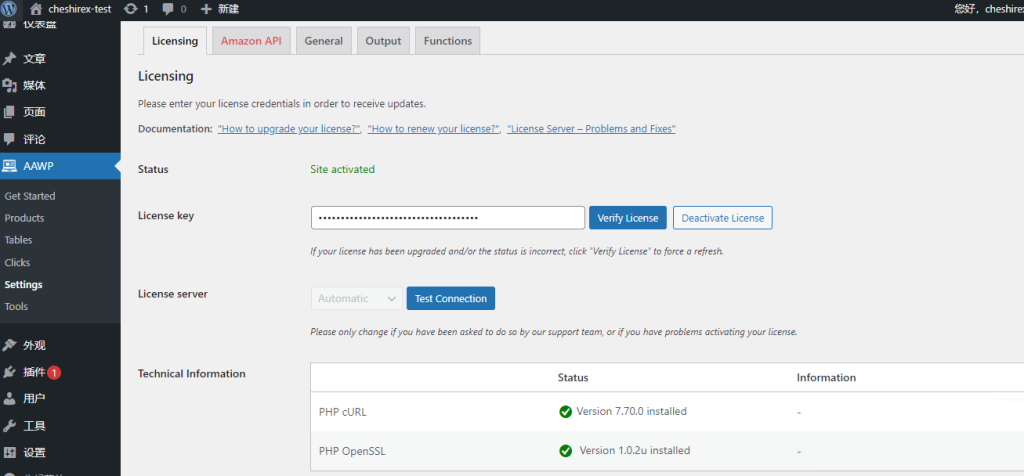Switch to the Amazon API tab
The height and width of the screenshot is (476, 1024).
[x=250, y=41]
